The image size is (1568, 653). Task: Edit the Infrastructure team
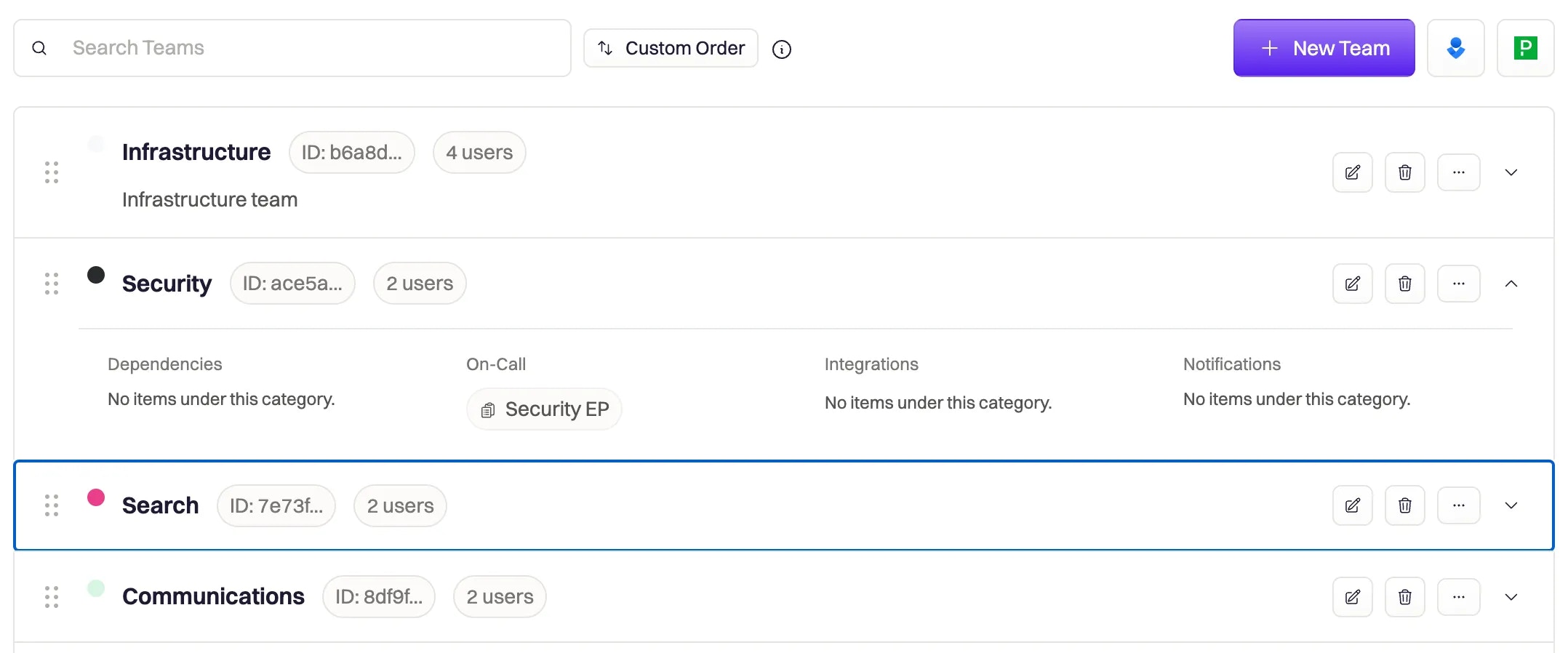point(1352,172)
